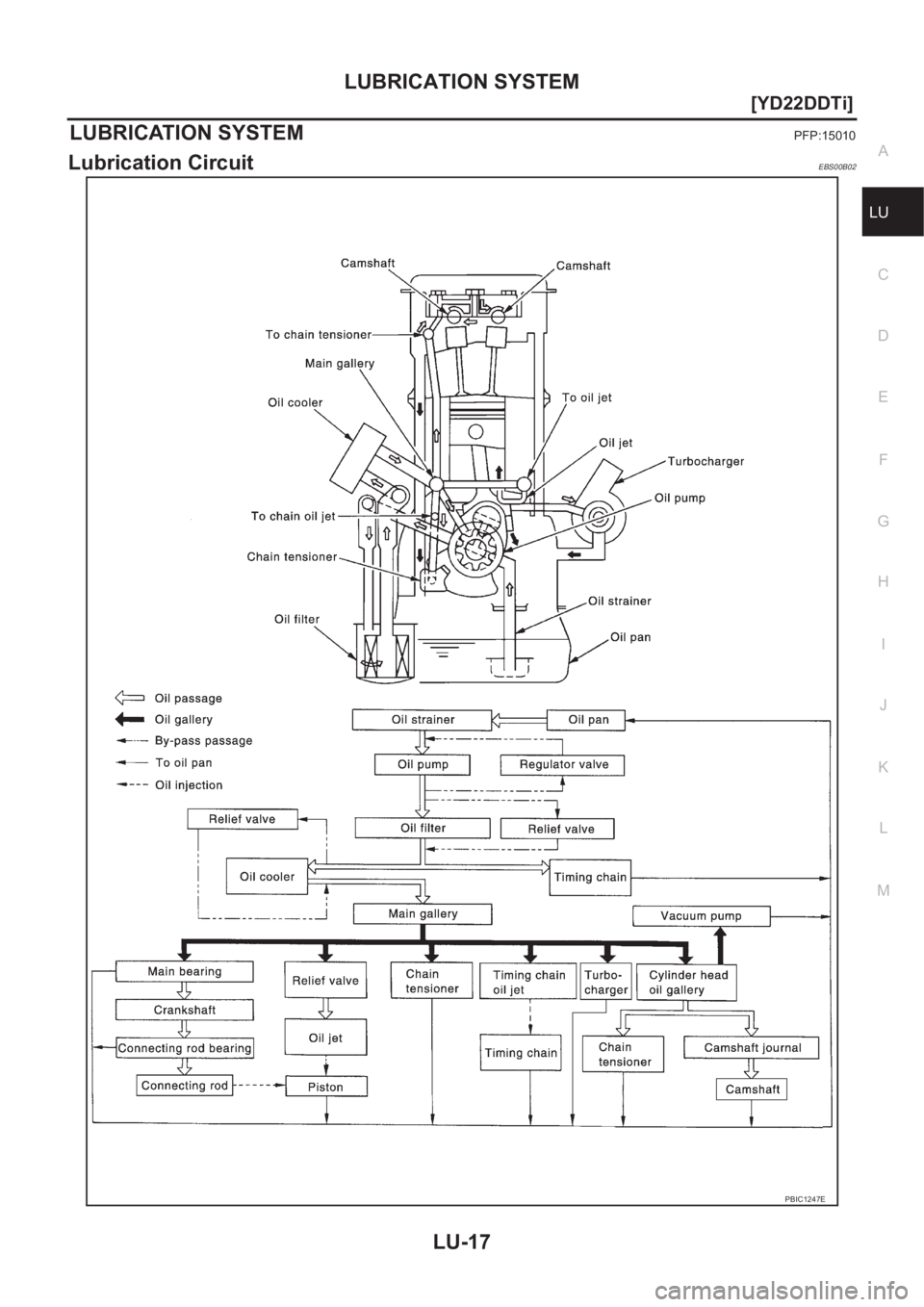Screen dimensions: 924x1307
Task: Click the Regulator valve flowchart box
Action: pos(563,764)
